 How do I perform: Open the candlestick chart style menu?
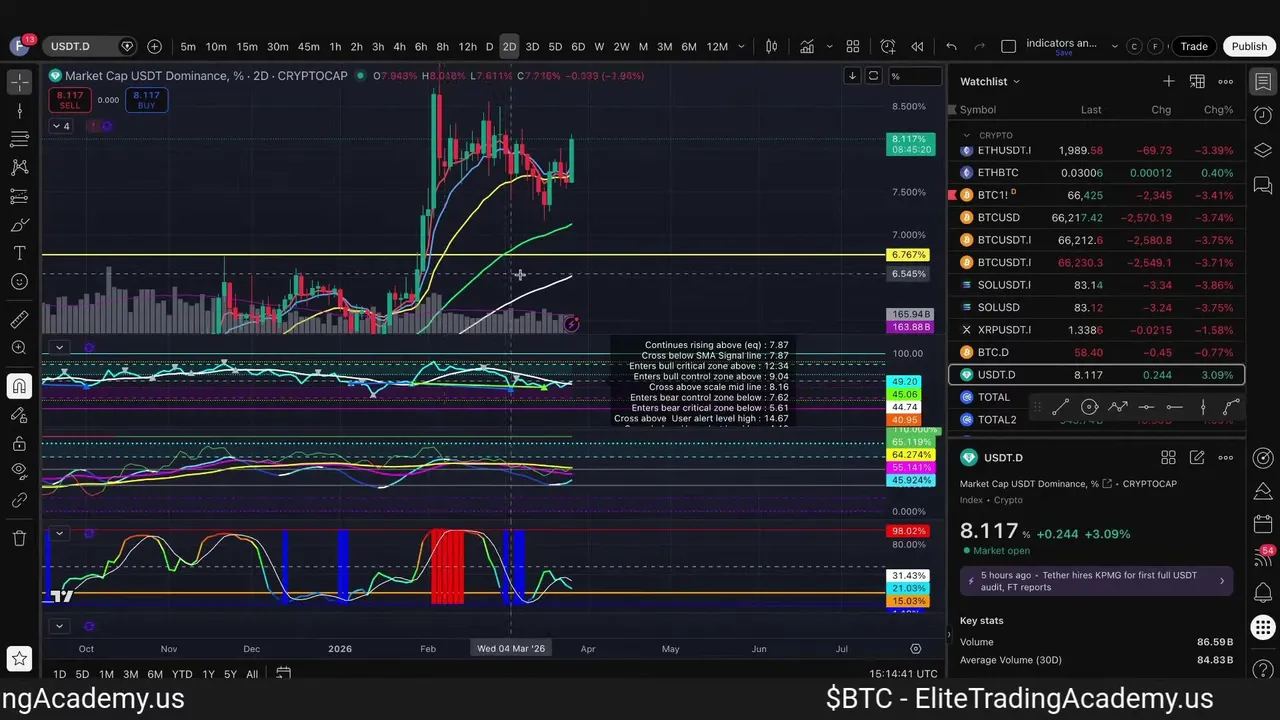click(x=772, y=46)
